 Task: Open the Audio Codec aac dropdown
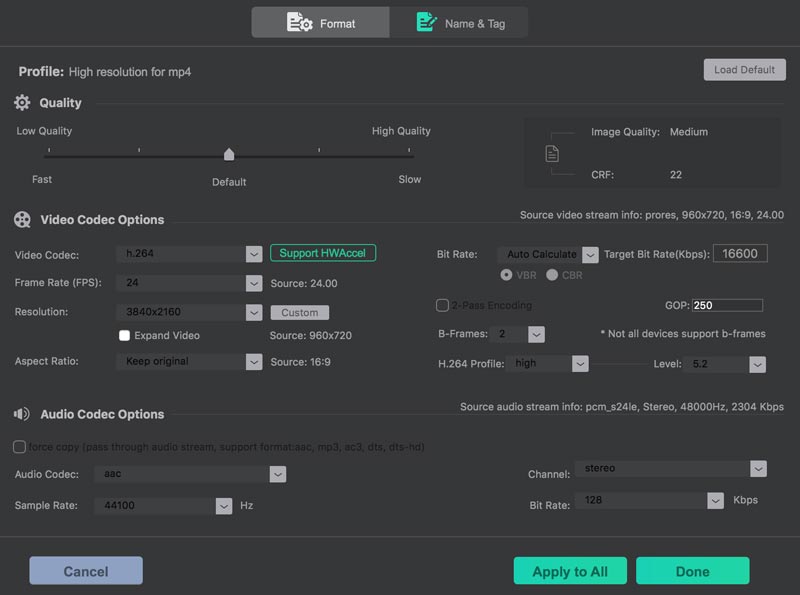click(190, 474)
